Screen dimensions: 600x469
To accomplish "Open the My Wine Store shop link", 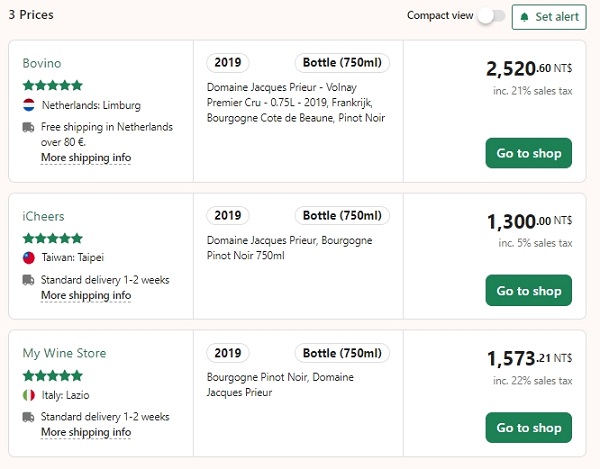I will pos(64,353).
